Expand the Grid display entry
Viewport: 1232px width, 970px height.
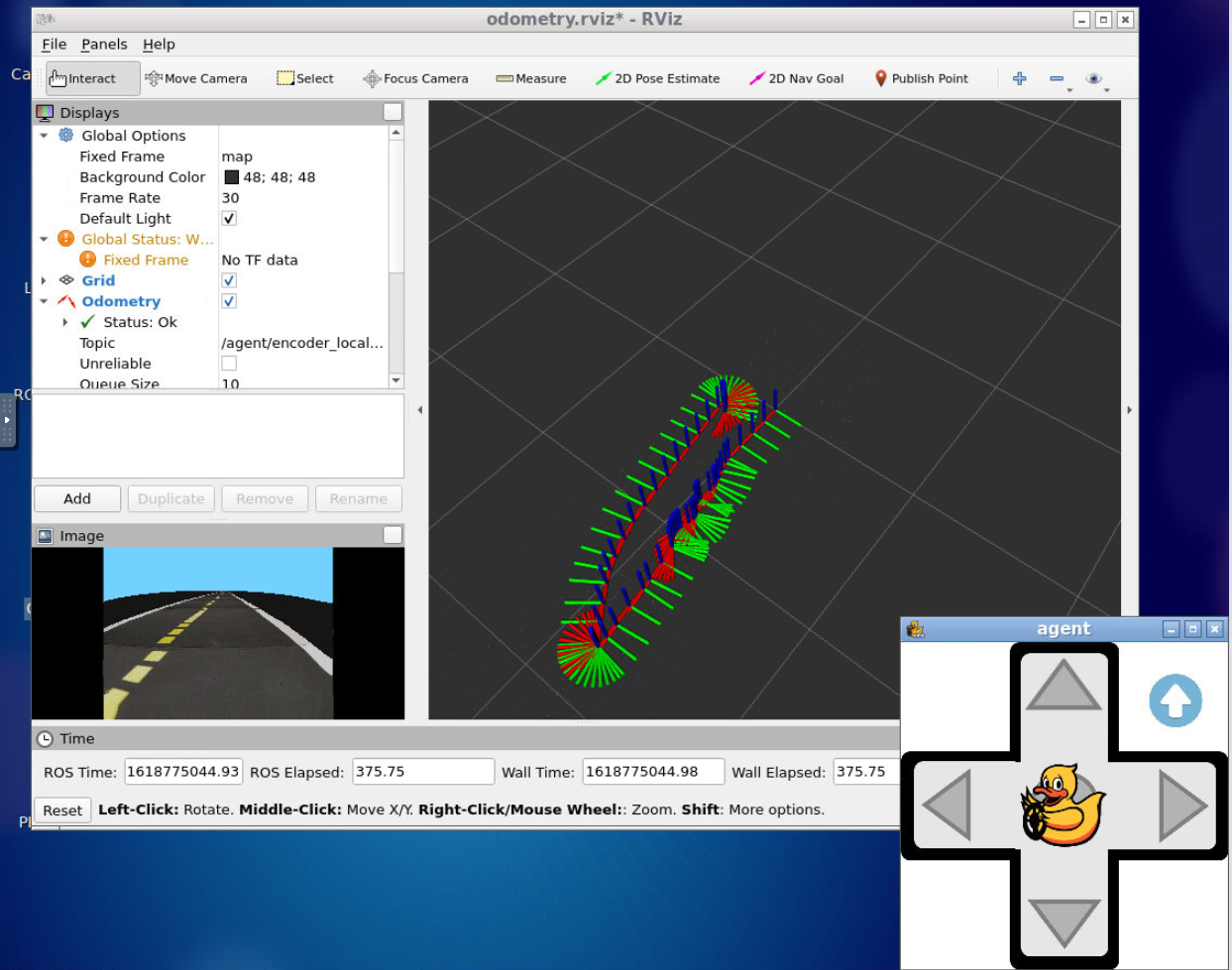(x=44, y=280)
